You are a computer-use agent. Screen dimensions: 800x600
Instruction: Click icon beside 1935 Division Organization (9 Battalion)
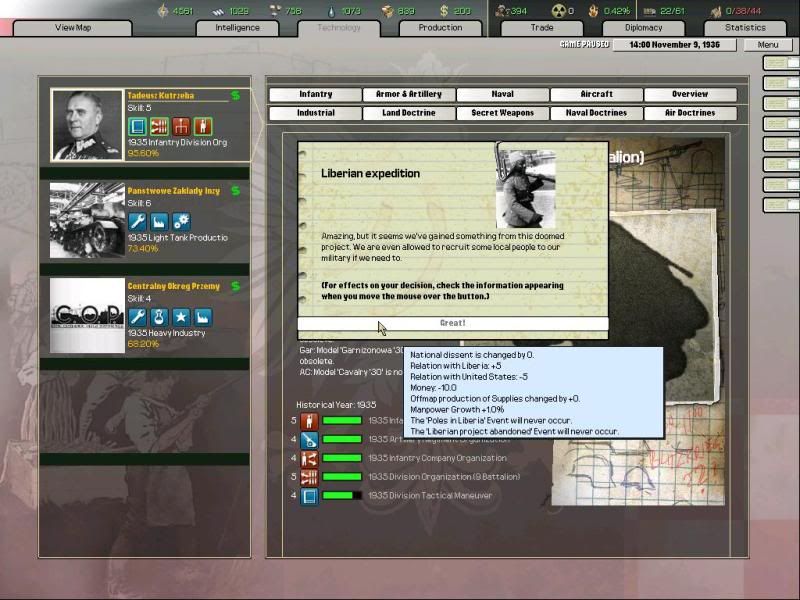point(309,477)
